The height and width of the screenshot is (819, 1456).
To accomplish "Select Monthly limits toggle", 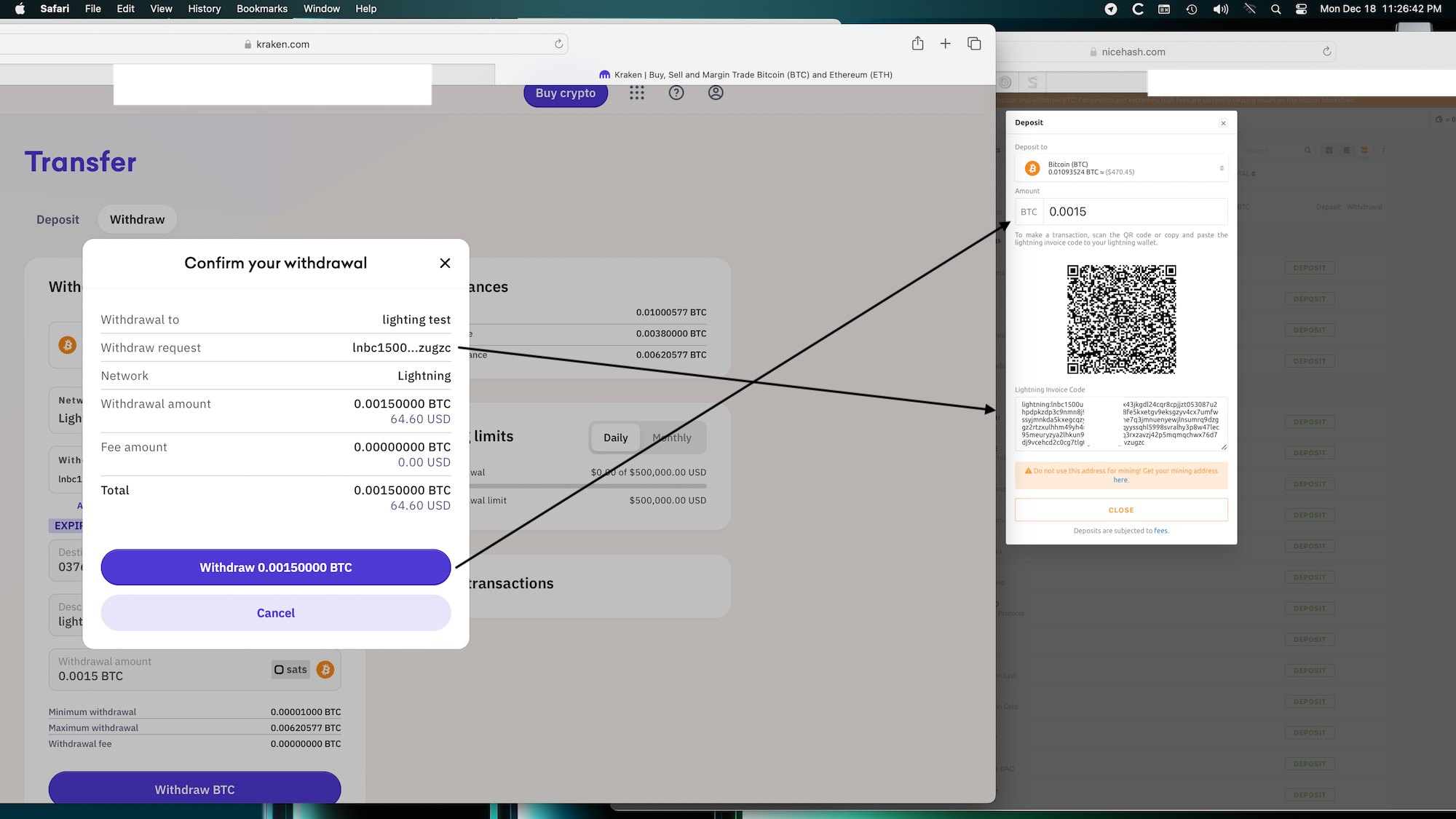I will point(672,438).
